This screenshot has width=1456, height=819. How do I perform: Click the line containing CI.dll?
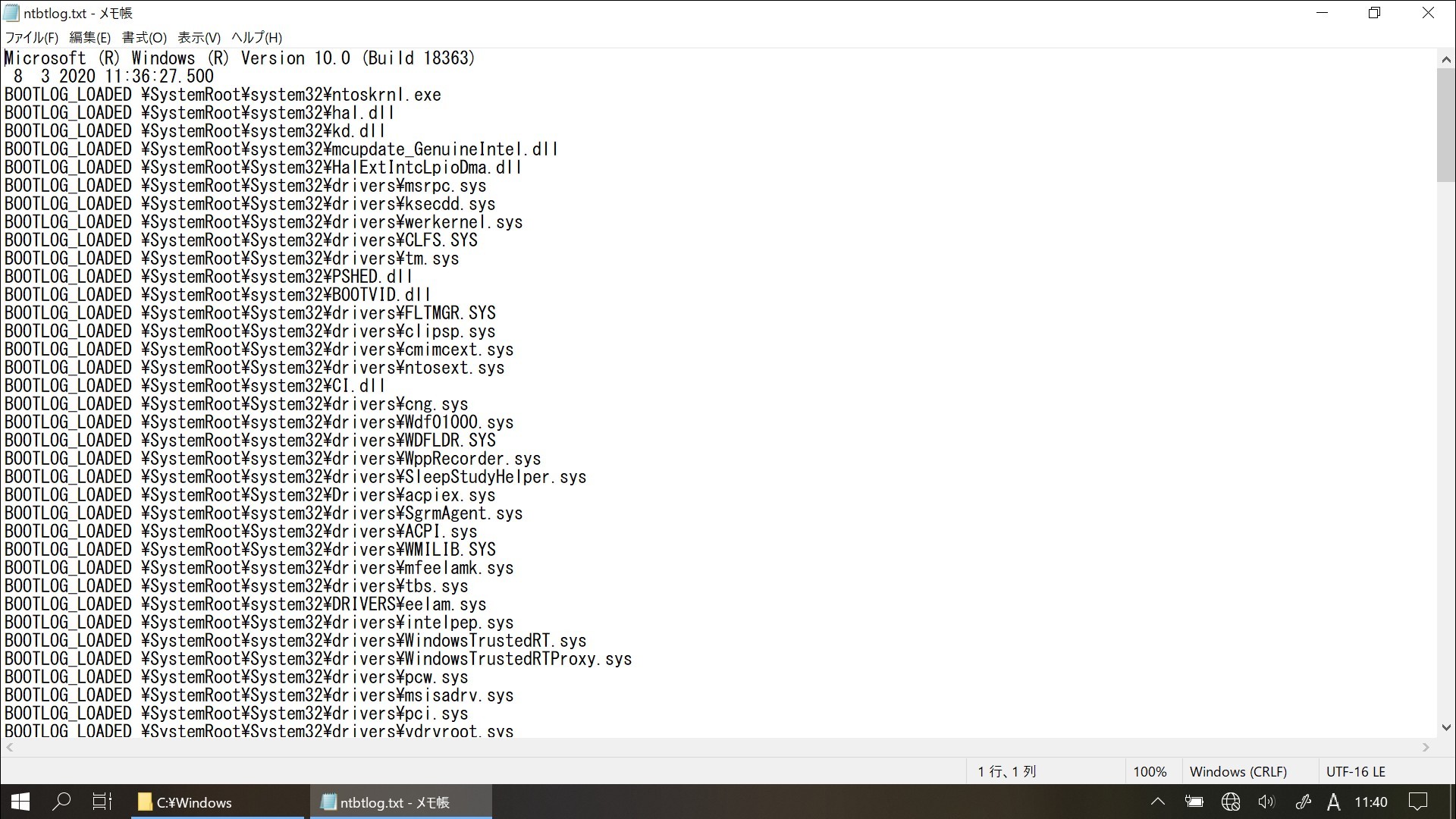pyautogui.click(x=195, y=386)
